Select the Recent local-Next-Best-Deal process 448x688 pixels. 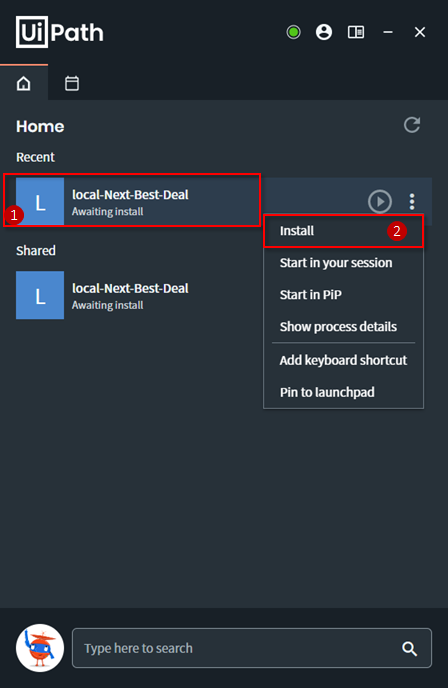[x=132, y=201]
